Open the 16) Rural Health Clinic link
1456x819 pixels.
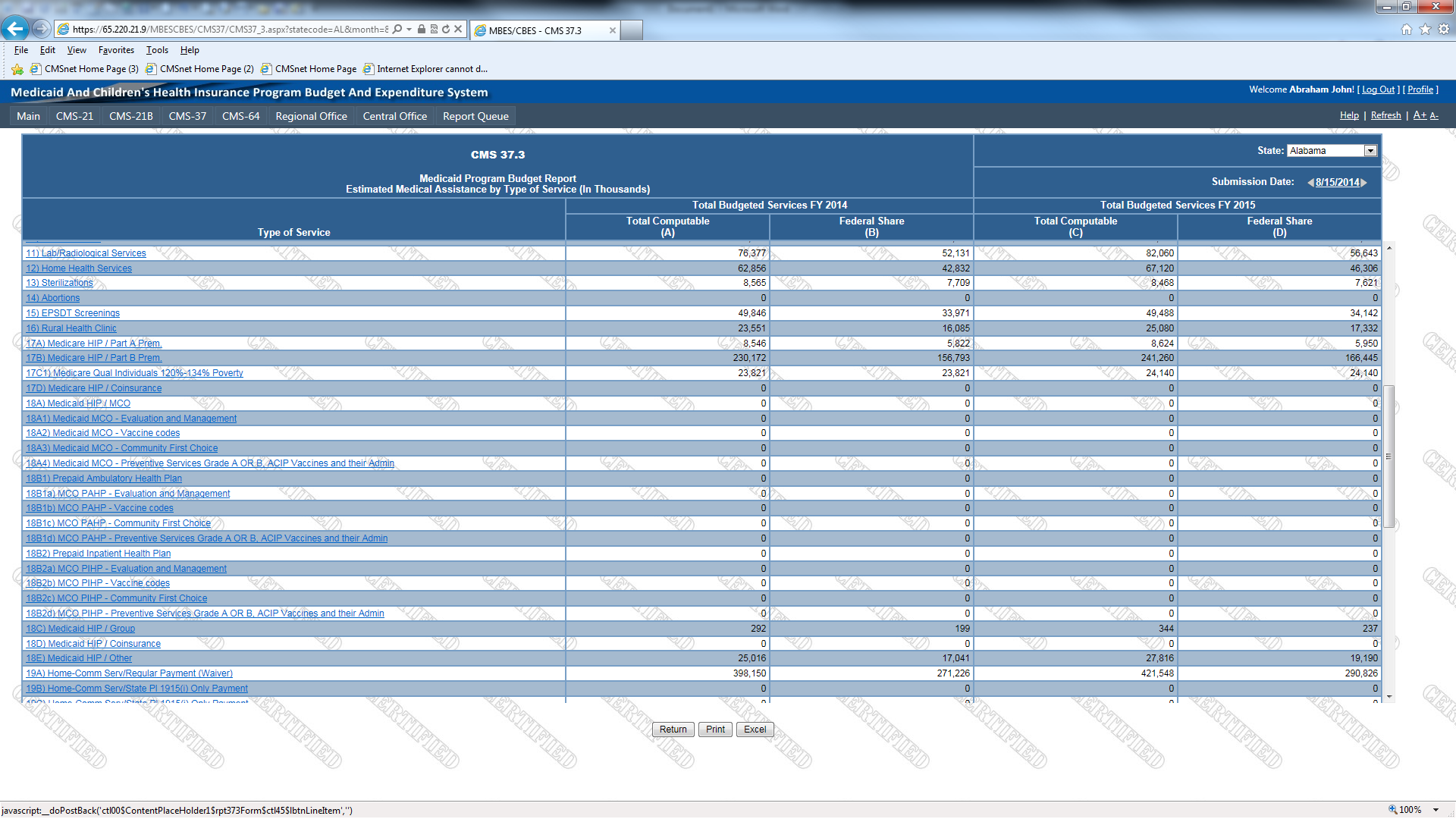pyautogui.click(x=71, y=328)
